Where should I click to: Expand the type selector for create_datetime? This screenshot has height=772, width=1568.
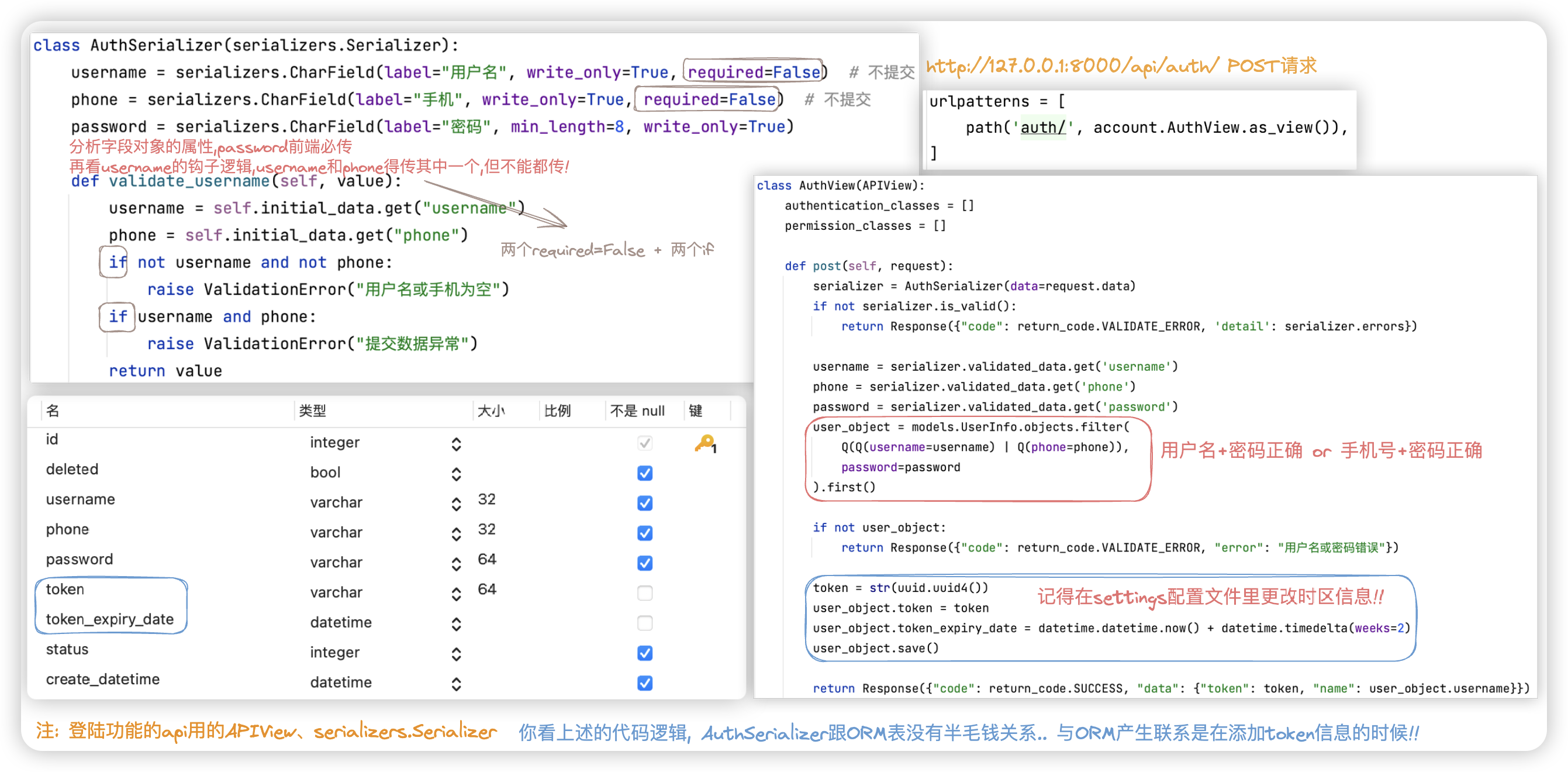(x=456, y=684)
